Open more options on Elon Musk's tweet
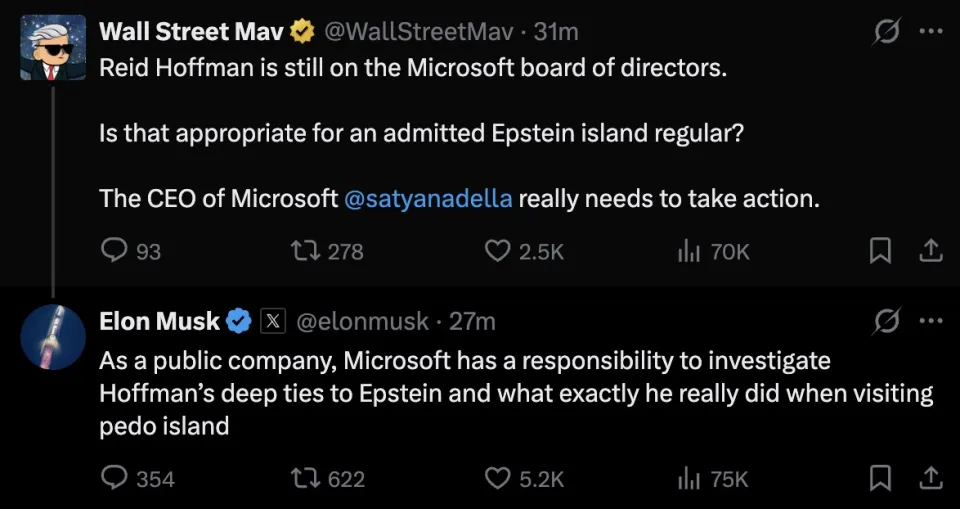 [930, 321]
